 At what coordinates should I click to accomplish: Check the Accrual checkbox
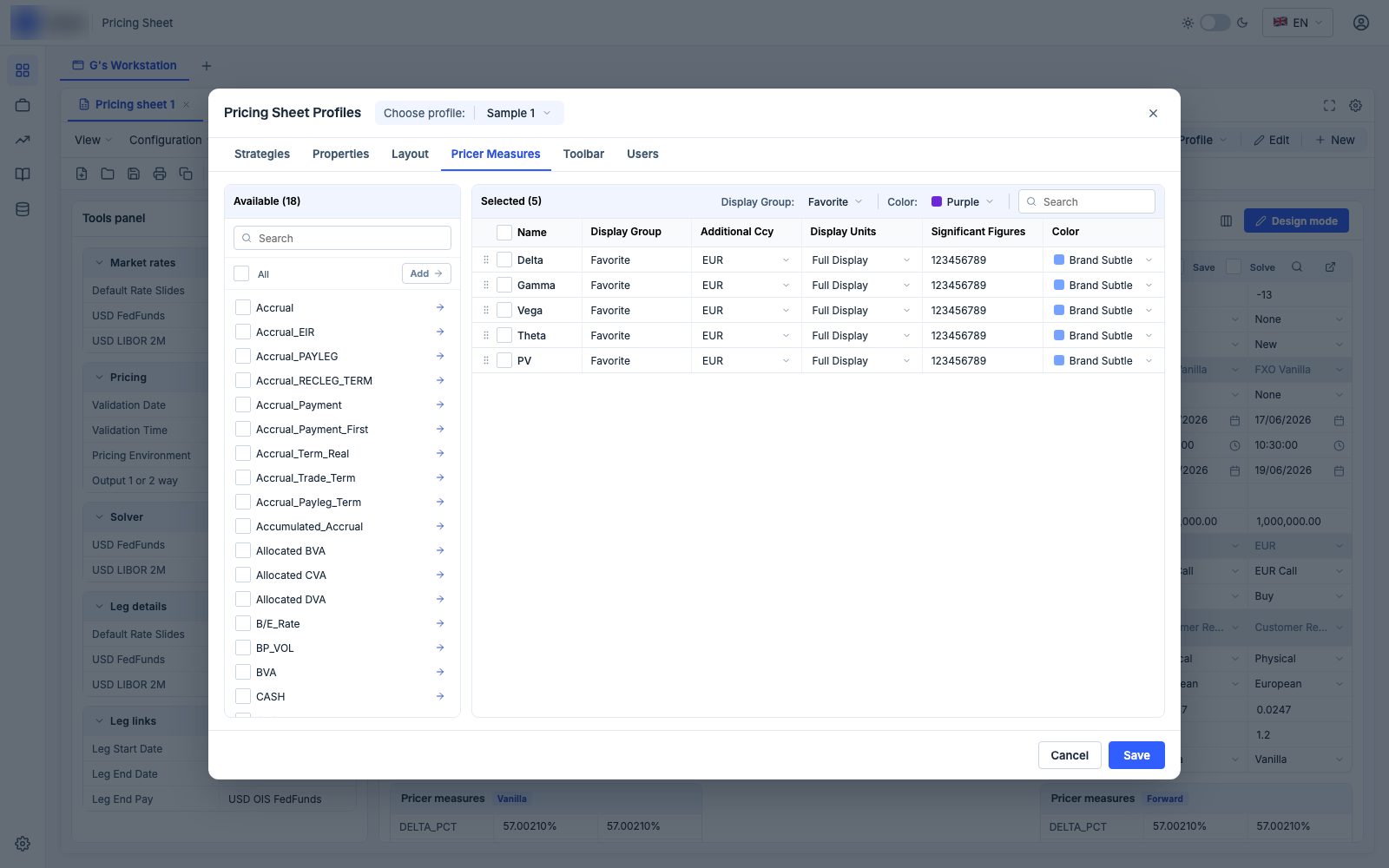point(243,307)
